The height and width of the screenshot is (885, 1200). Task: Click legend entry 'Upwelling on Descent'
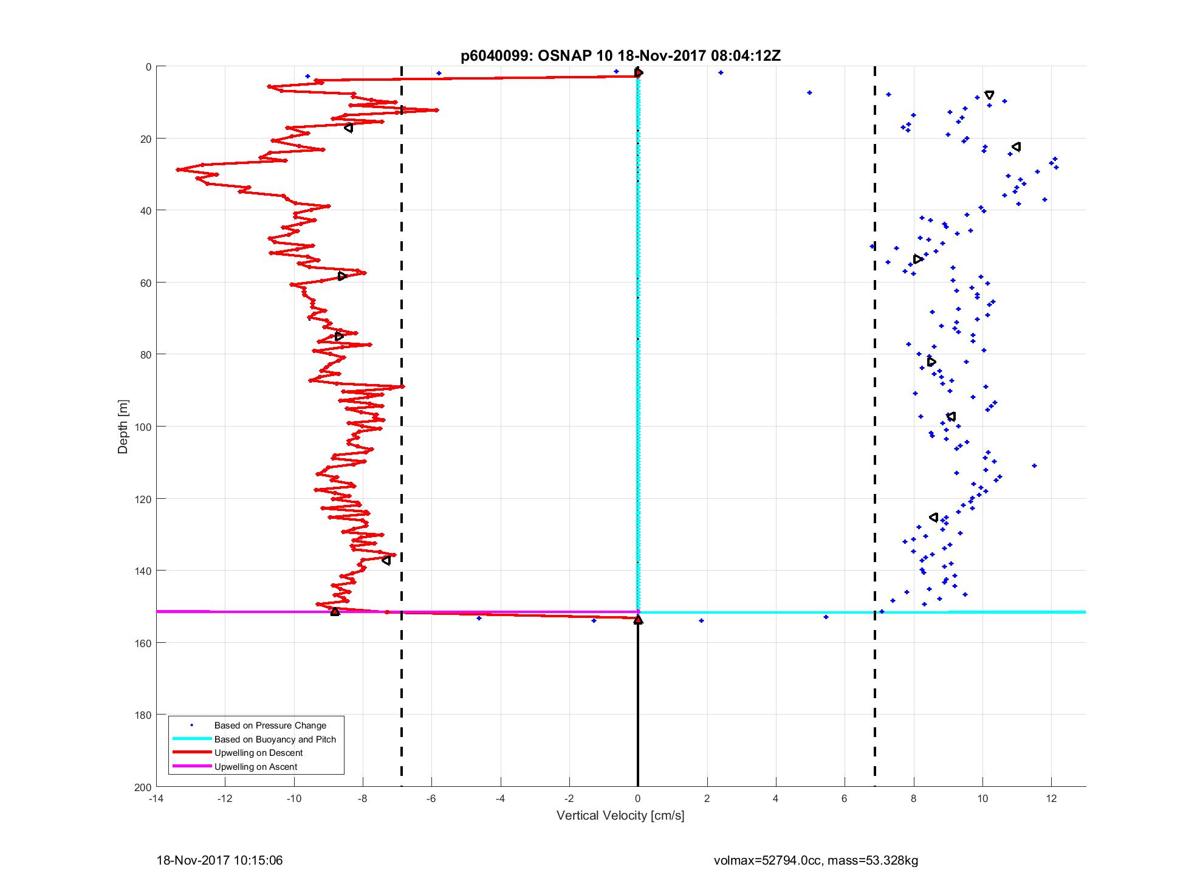[x=258, y=753]
